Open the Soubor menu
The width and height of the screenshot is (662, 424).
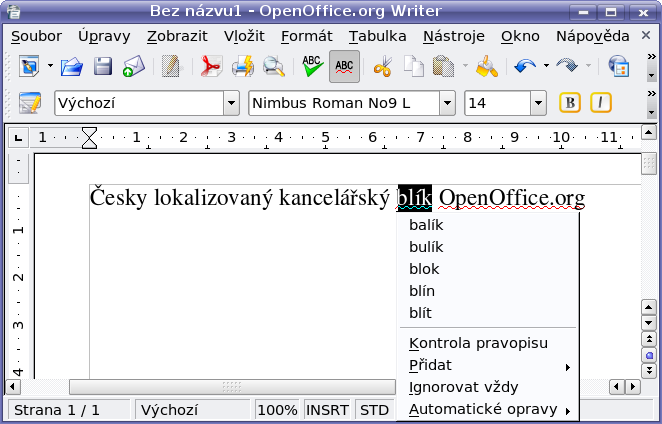coord(36,36)
